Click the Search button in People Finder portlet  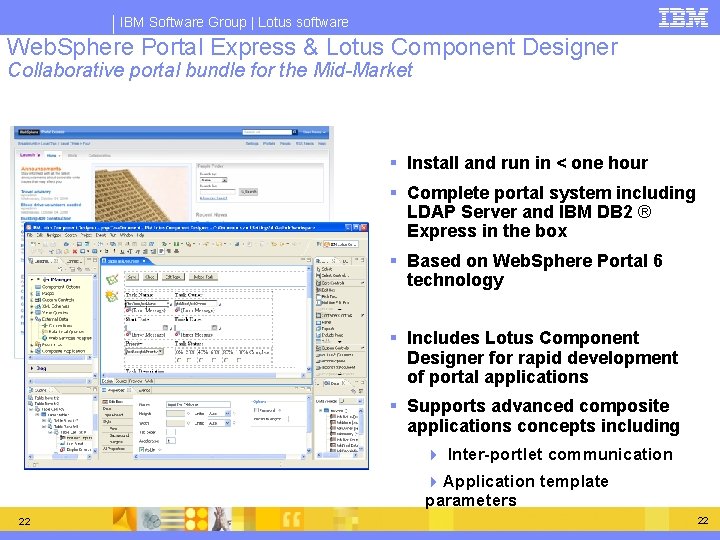248,191
